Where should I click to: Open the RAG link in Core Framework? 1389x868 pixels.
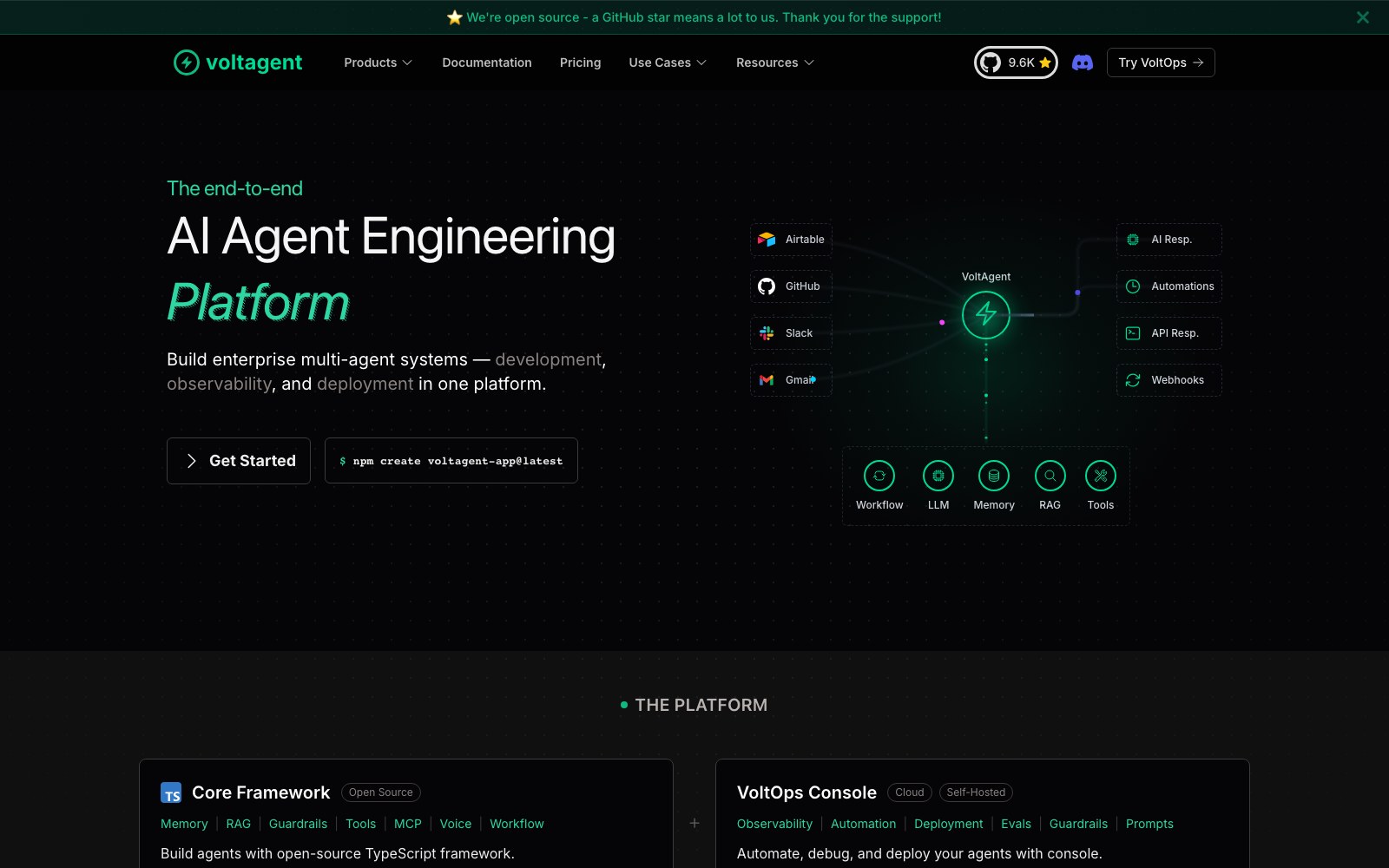[239, 824]
